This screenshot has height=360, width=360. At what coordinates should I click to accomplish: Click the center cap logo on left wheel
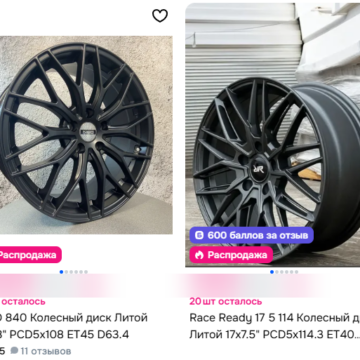point(87,131)
